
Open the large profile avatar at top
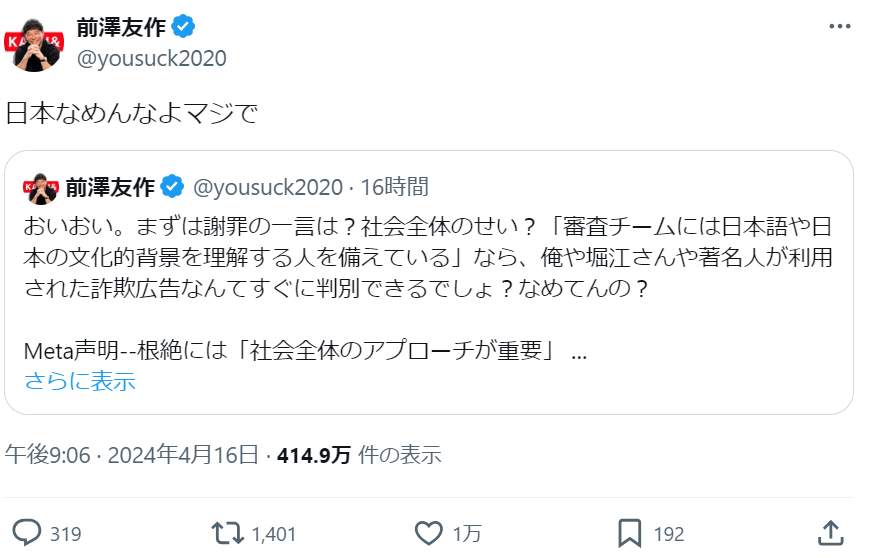(x=36, y=42)
